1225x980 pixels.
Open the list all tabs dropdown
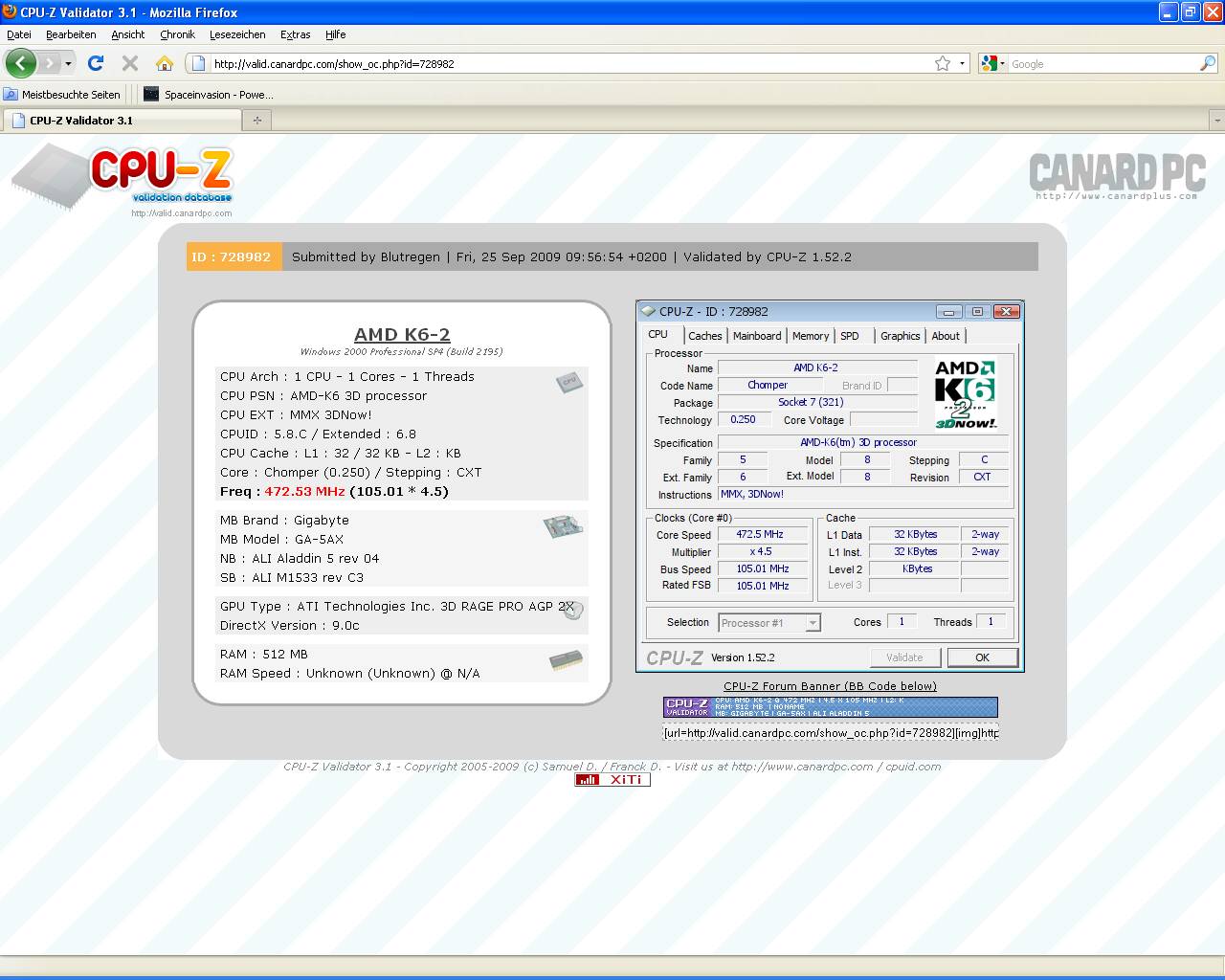click(x=1216, y=121)
